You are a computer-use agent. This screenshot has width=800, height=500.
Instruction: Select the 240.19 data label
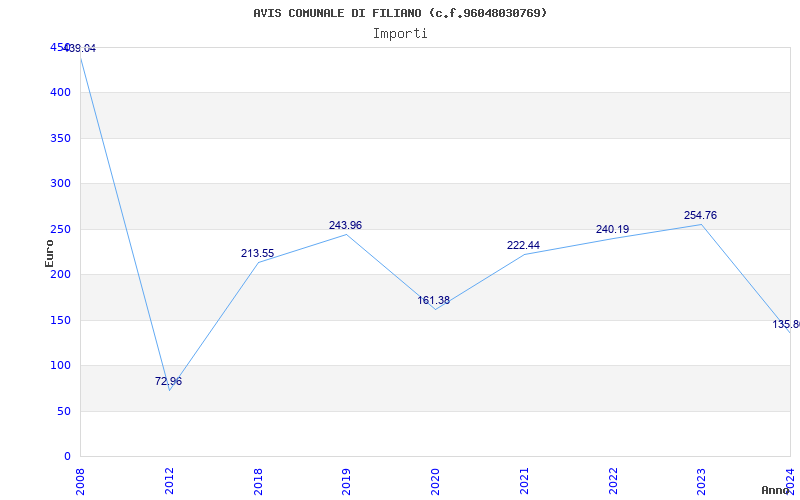click(x=612, y=229)
